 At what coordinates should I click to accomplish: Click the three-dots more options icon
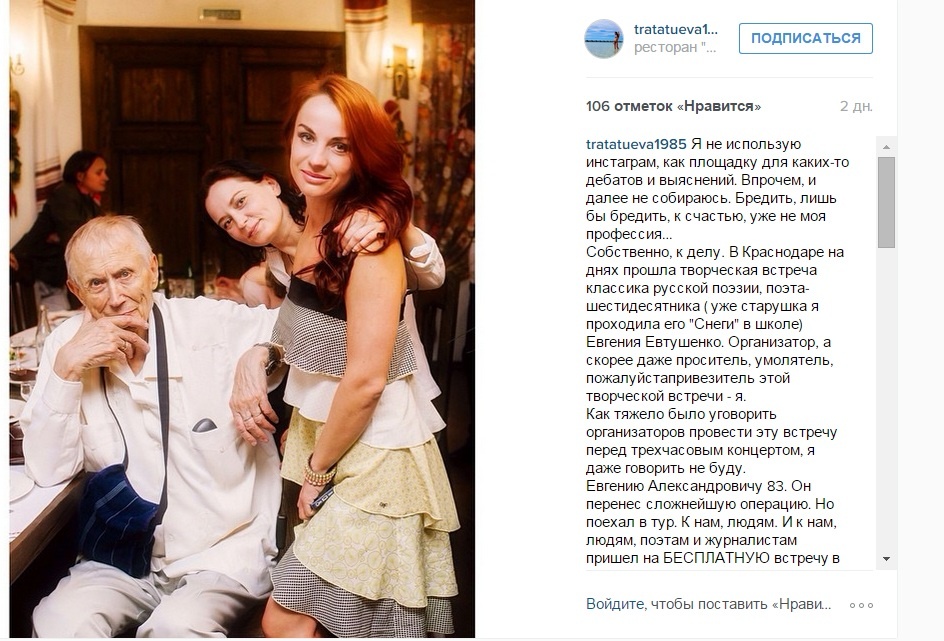(861, 605)
